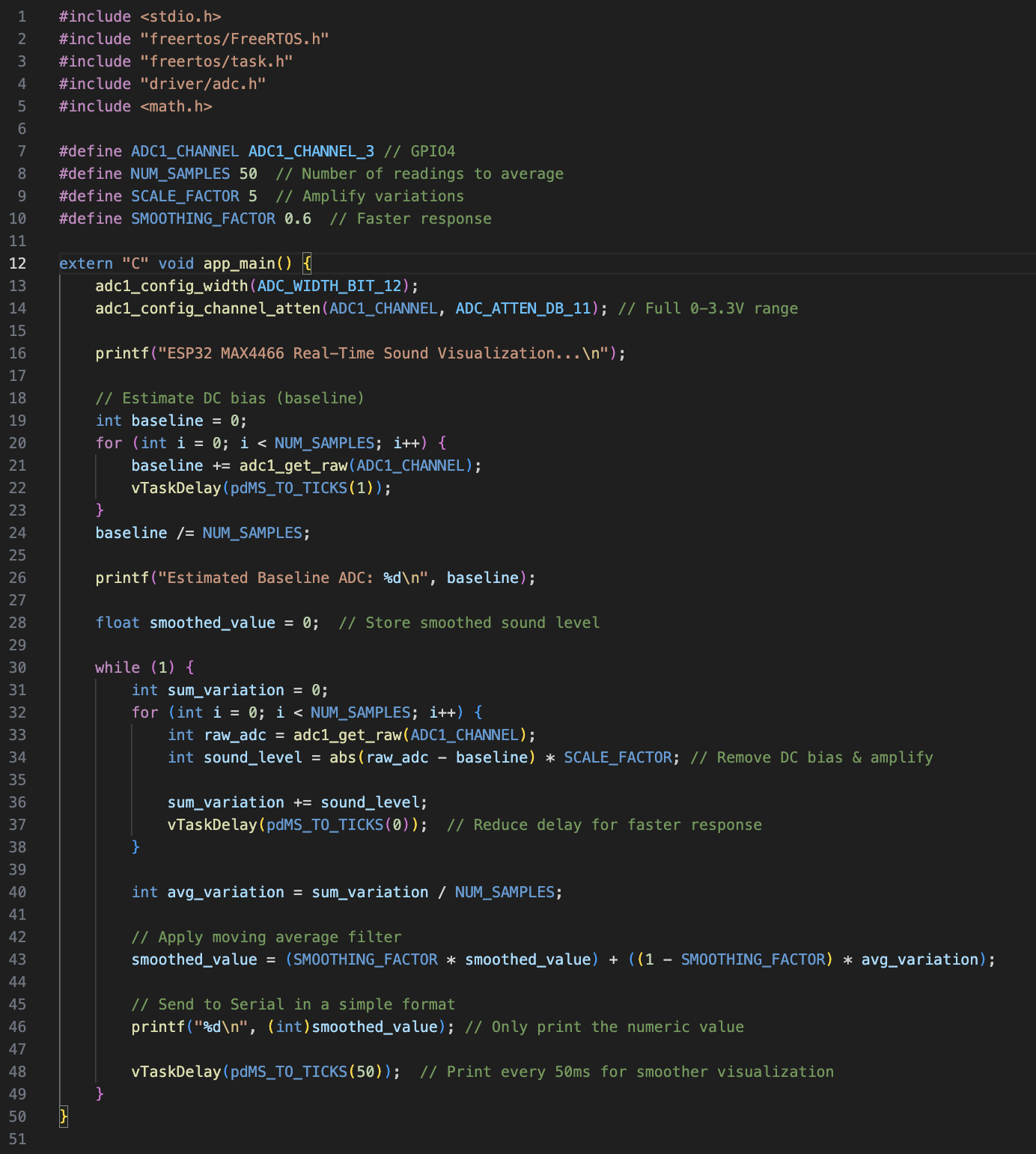
Task: Click the closing brace on line 50
Action: pos(64,1117)
